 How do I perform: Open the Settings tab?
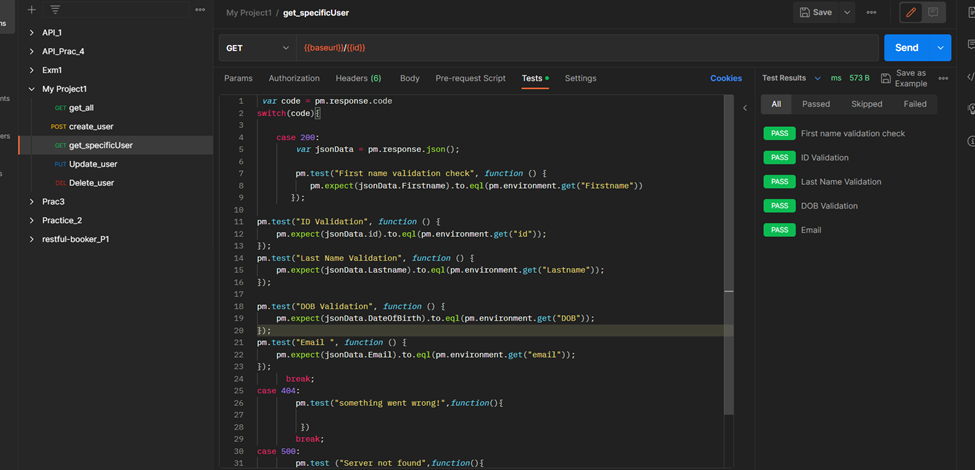coord(580,78)
